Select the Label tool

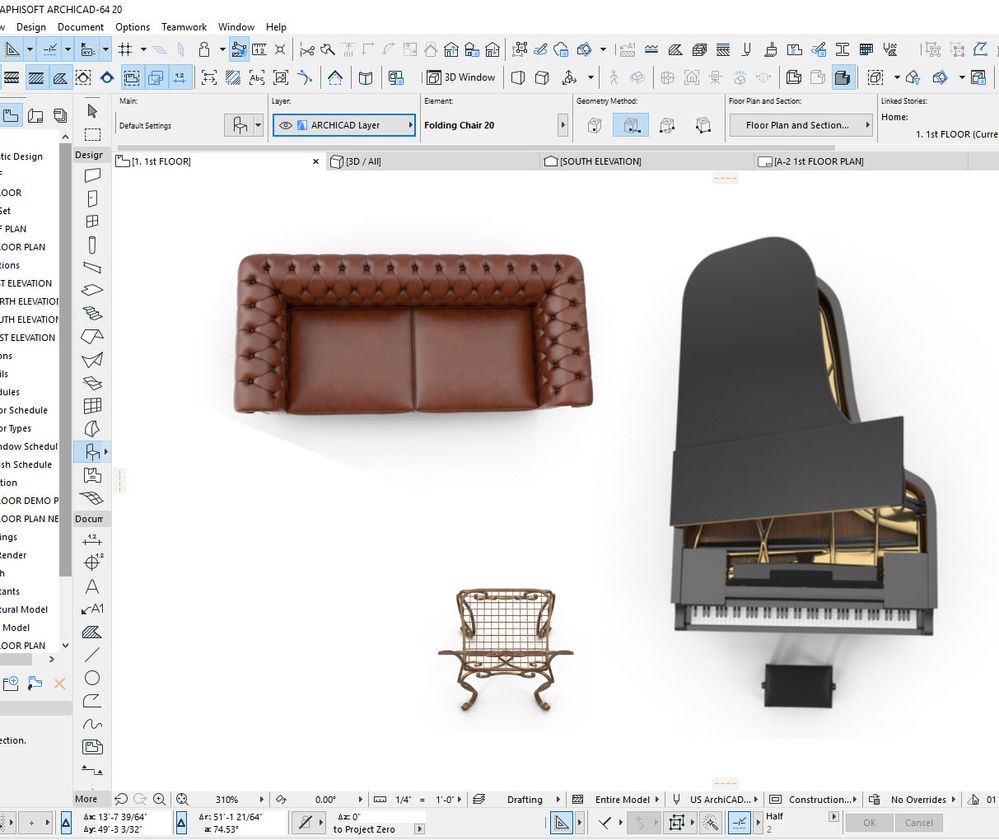pos(92,609)
